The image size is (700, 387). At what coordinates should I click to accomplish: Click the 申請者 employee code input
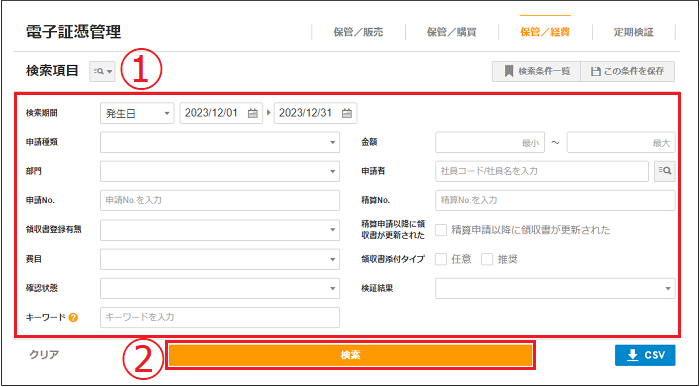tap(542, 171)
